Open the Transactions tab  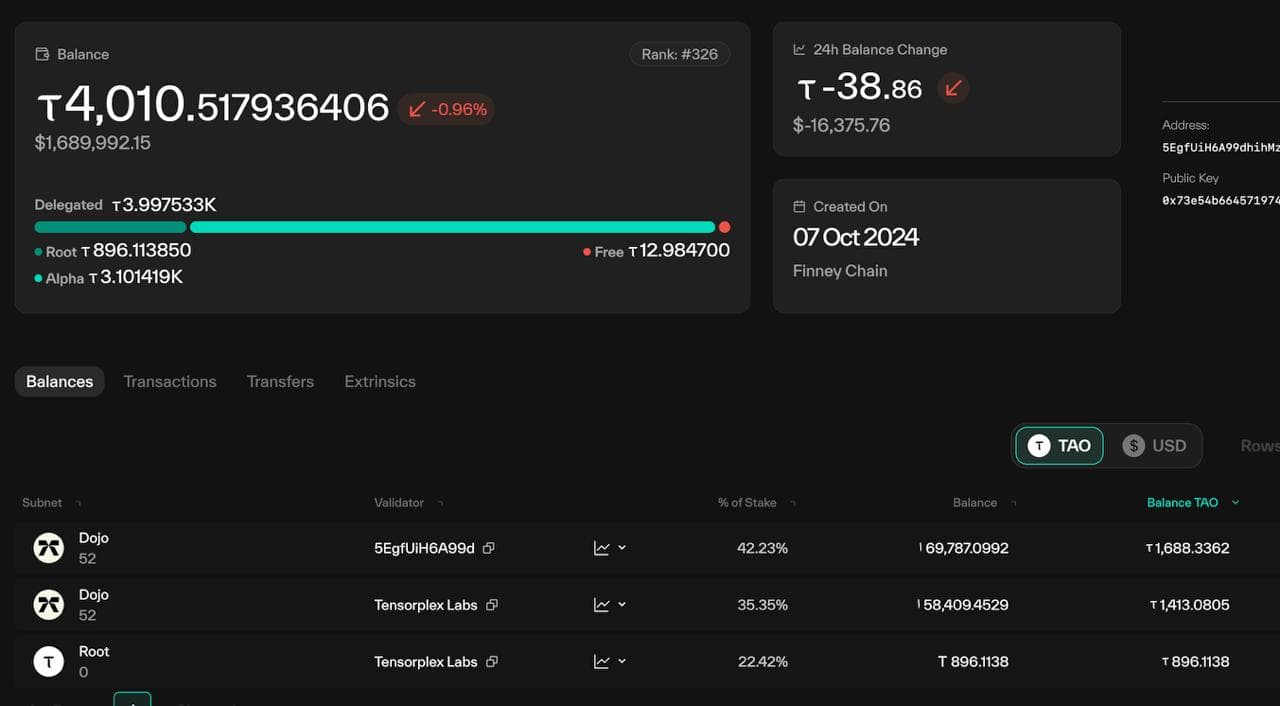point(170,382)
